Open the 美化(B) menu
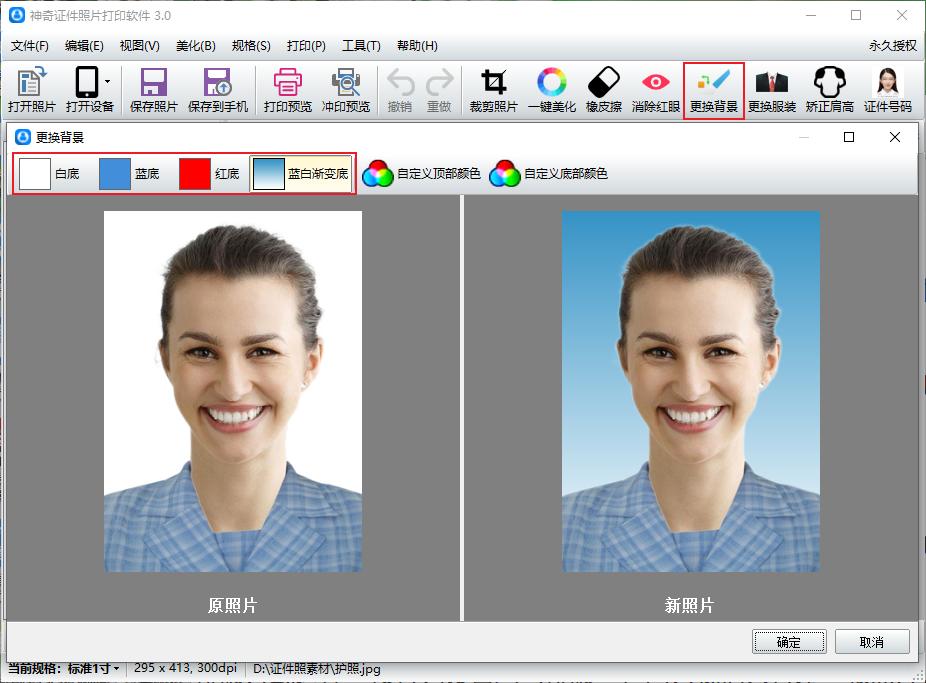 (195, 45)
